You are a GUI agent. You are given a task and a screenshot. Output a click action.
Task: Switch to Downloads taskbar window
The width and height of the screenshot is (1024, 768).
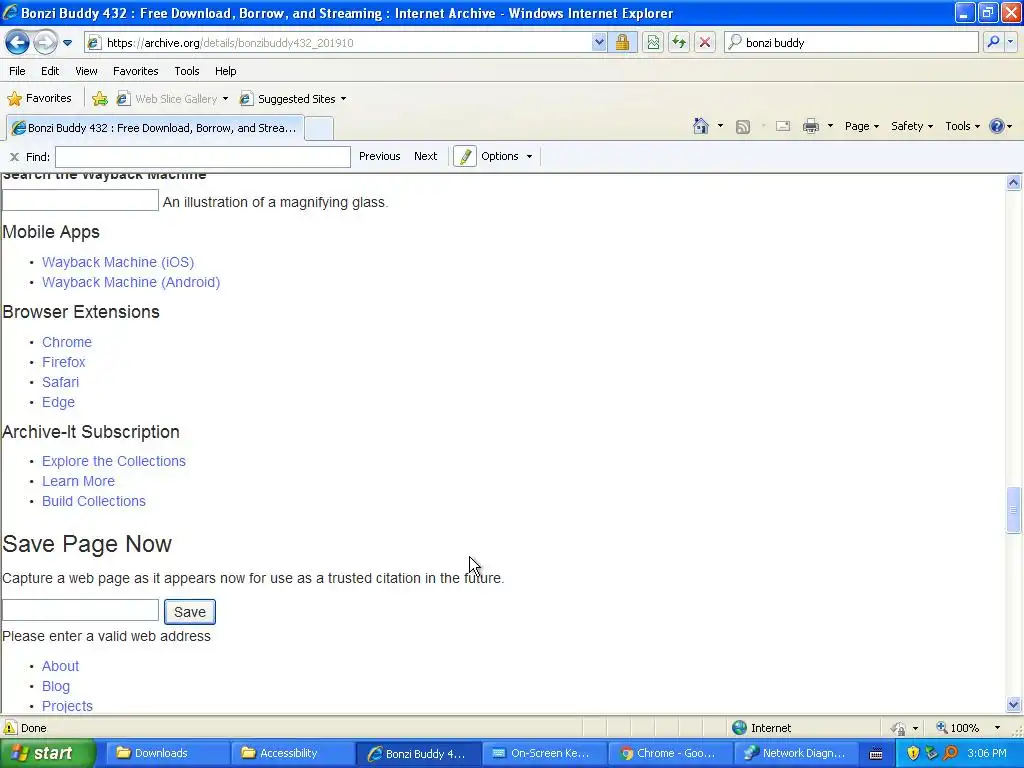[x=167, y=753]
